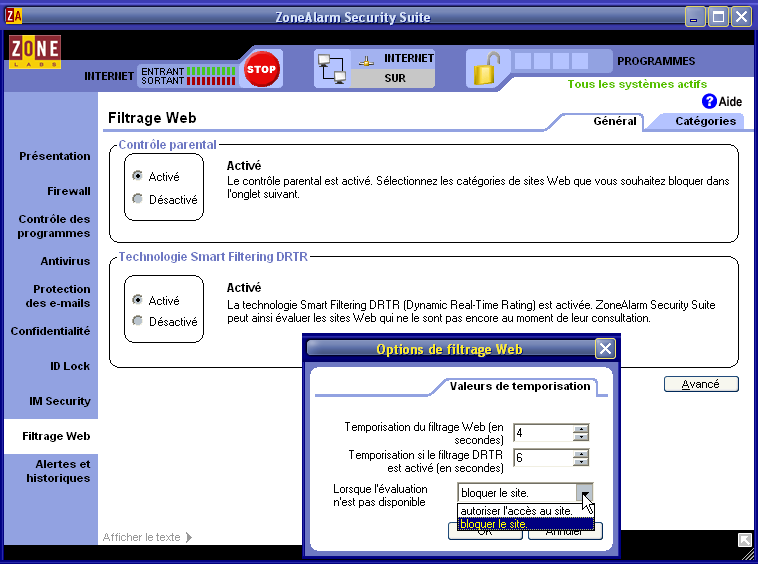Click the SUR zone label
Screen dimensions: 758x564
coord(395,78)
